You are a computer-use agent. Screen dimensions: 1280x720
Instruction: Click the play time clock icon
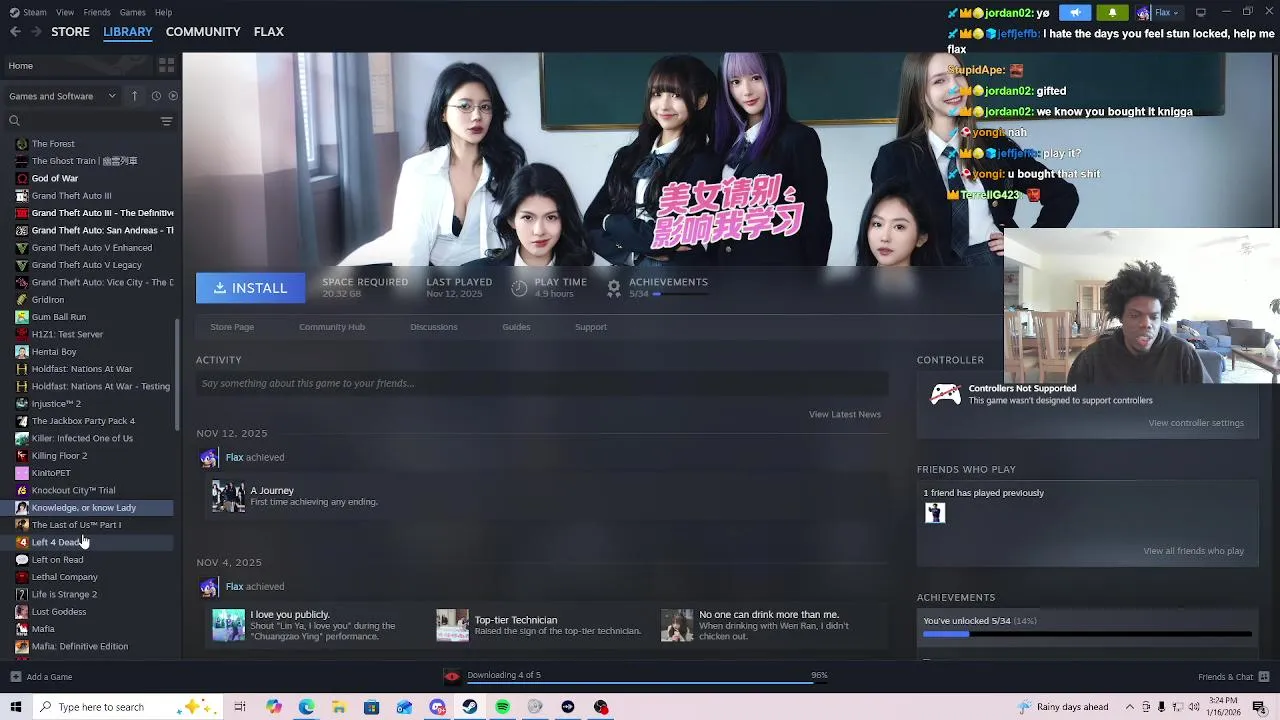click(x=519, y=288)
